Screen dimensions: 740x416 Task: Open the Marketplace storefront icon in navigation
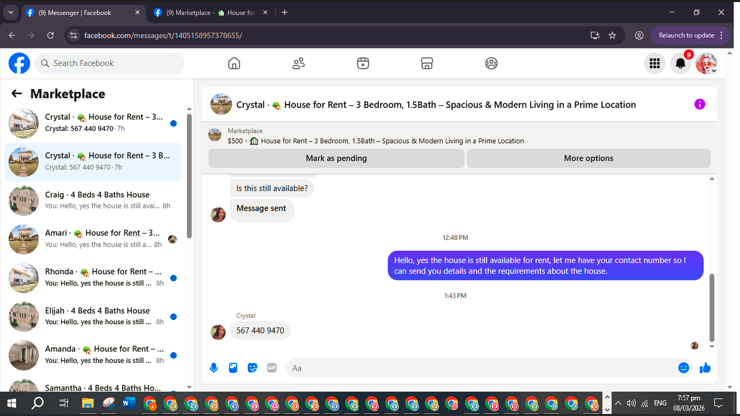click(x=427, y=63)
